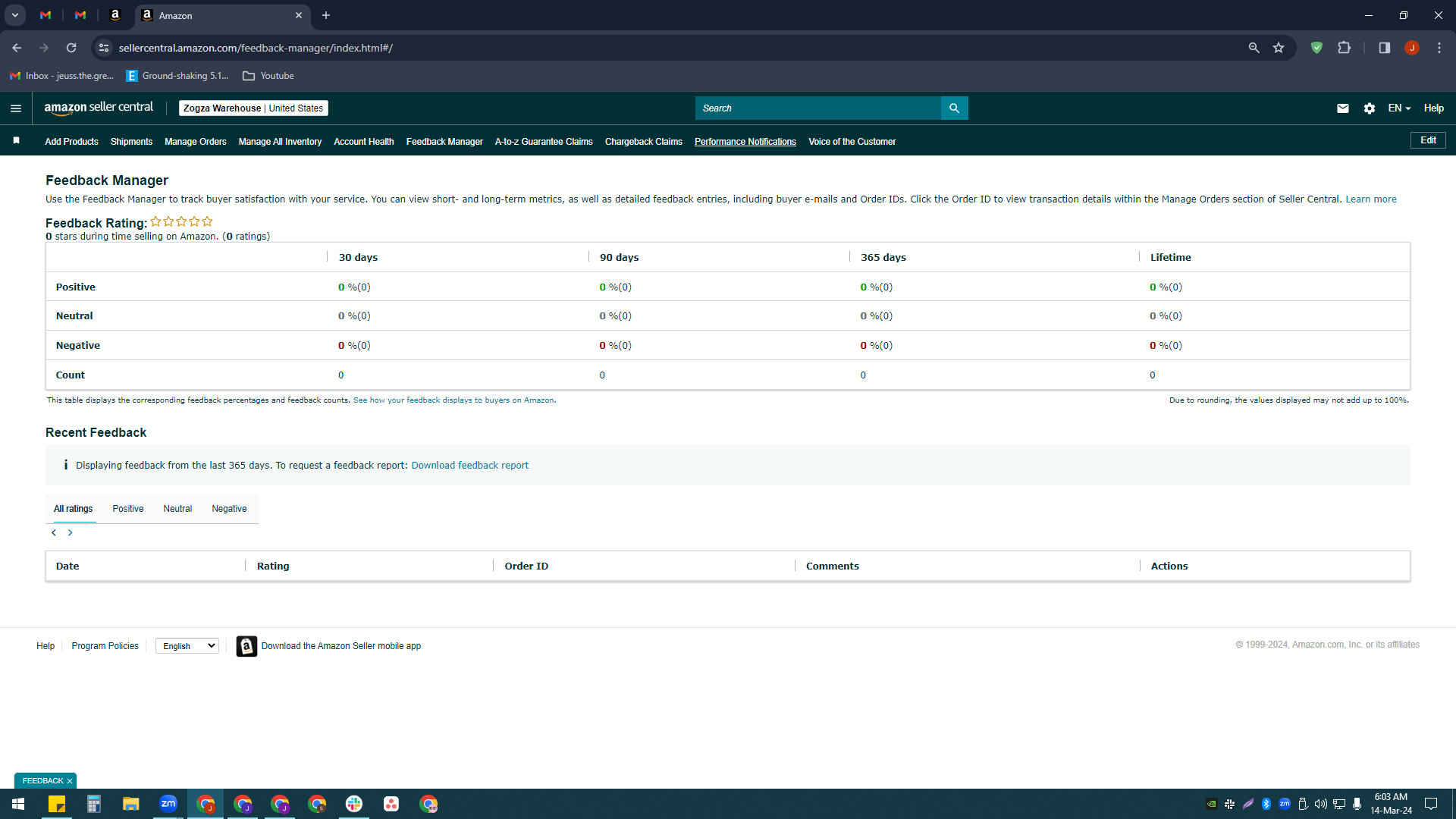The height and width of the screenshot is (819, 1456).
Task: Open Feedback Manager in the navigation bar
Action: click(444, 142)
